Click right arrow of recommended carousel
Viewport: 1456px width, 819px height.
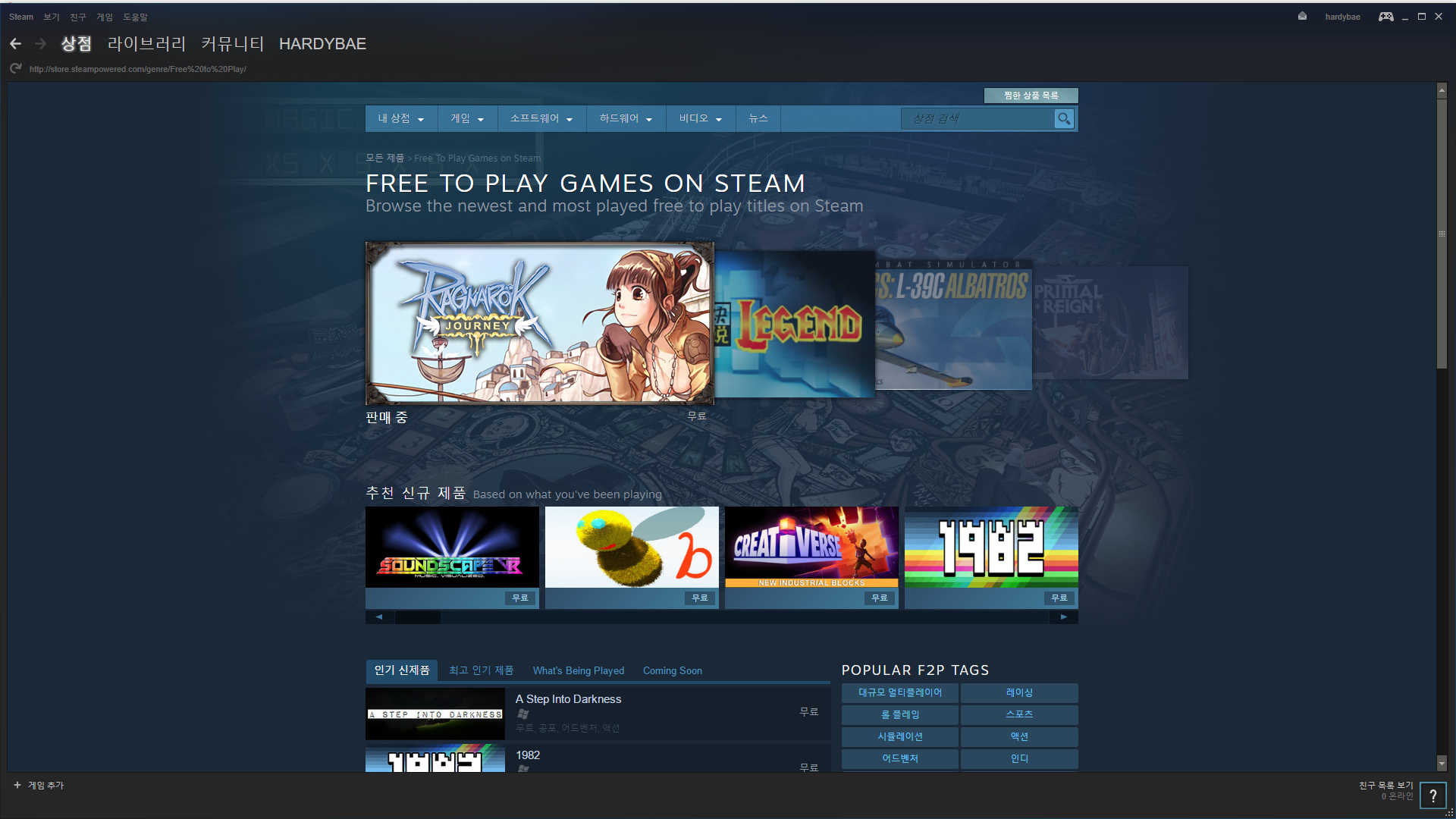(1064, 617)
